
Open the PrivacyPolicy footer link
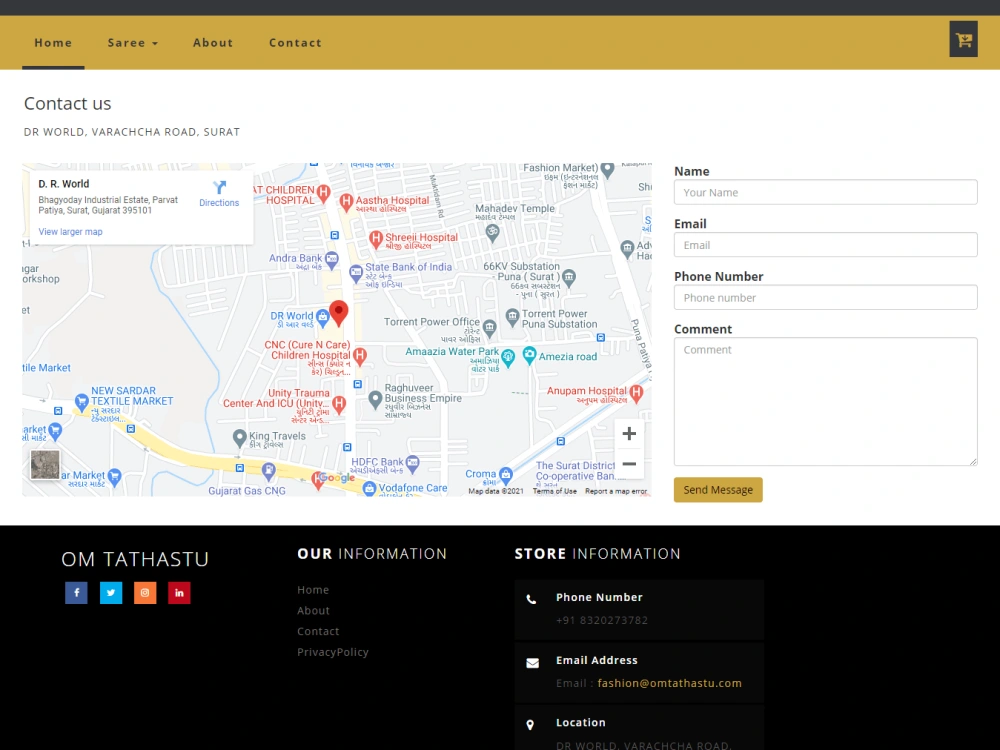point(333,652)
